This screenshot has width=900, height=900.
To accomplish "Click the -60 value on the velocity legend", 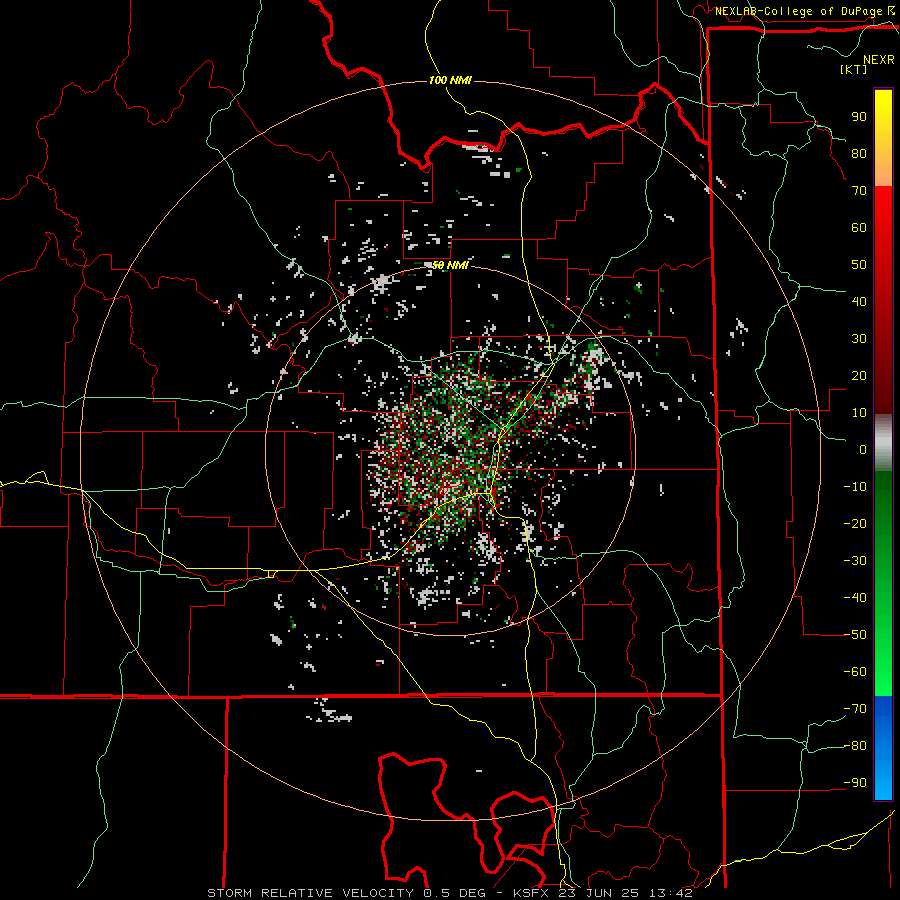I will pos(855,672).
